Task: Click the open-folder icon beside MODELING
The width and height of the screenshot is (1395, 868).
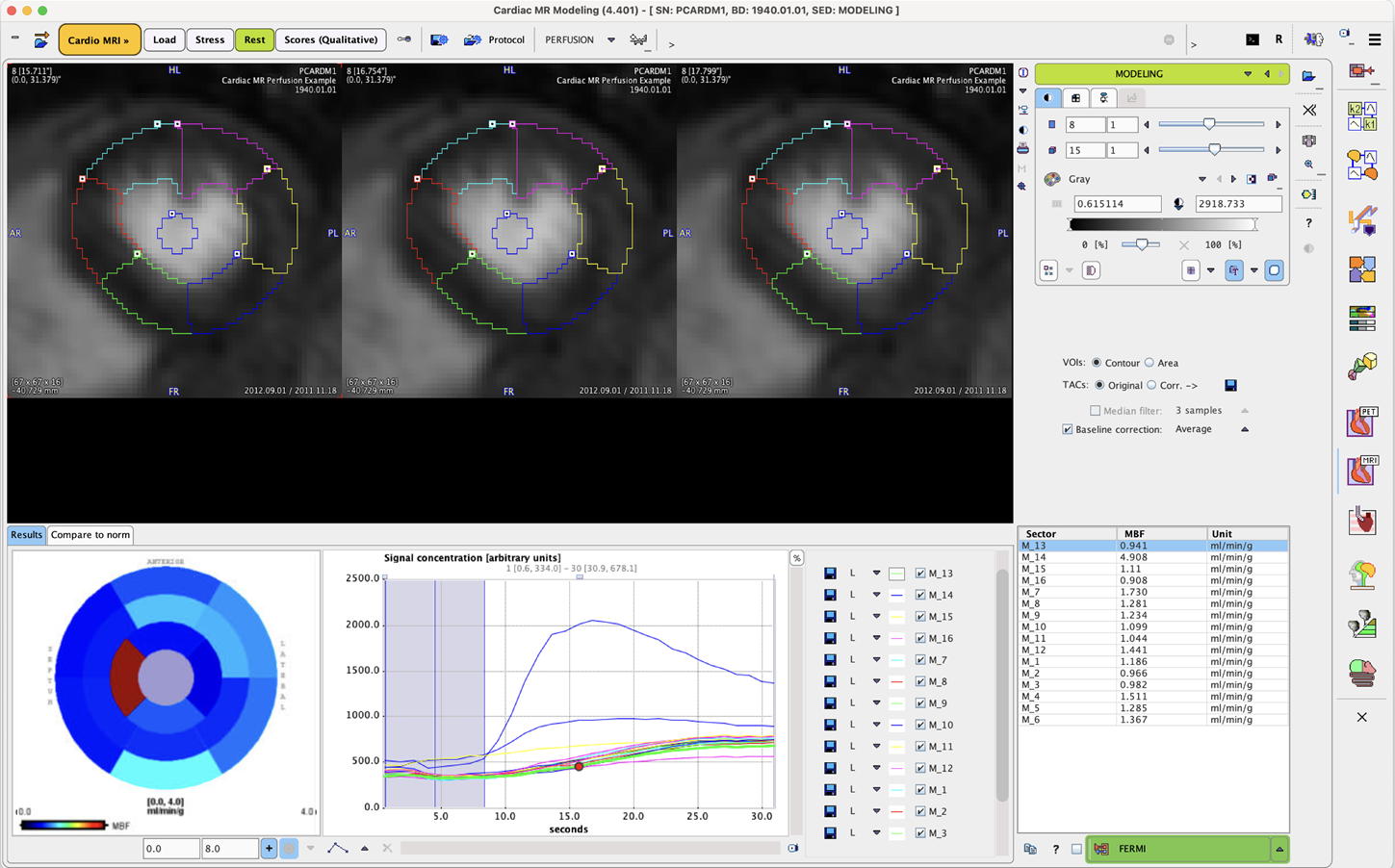Action: [x=1308, y=76]
